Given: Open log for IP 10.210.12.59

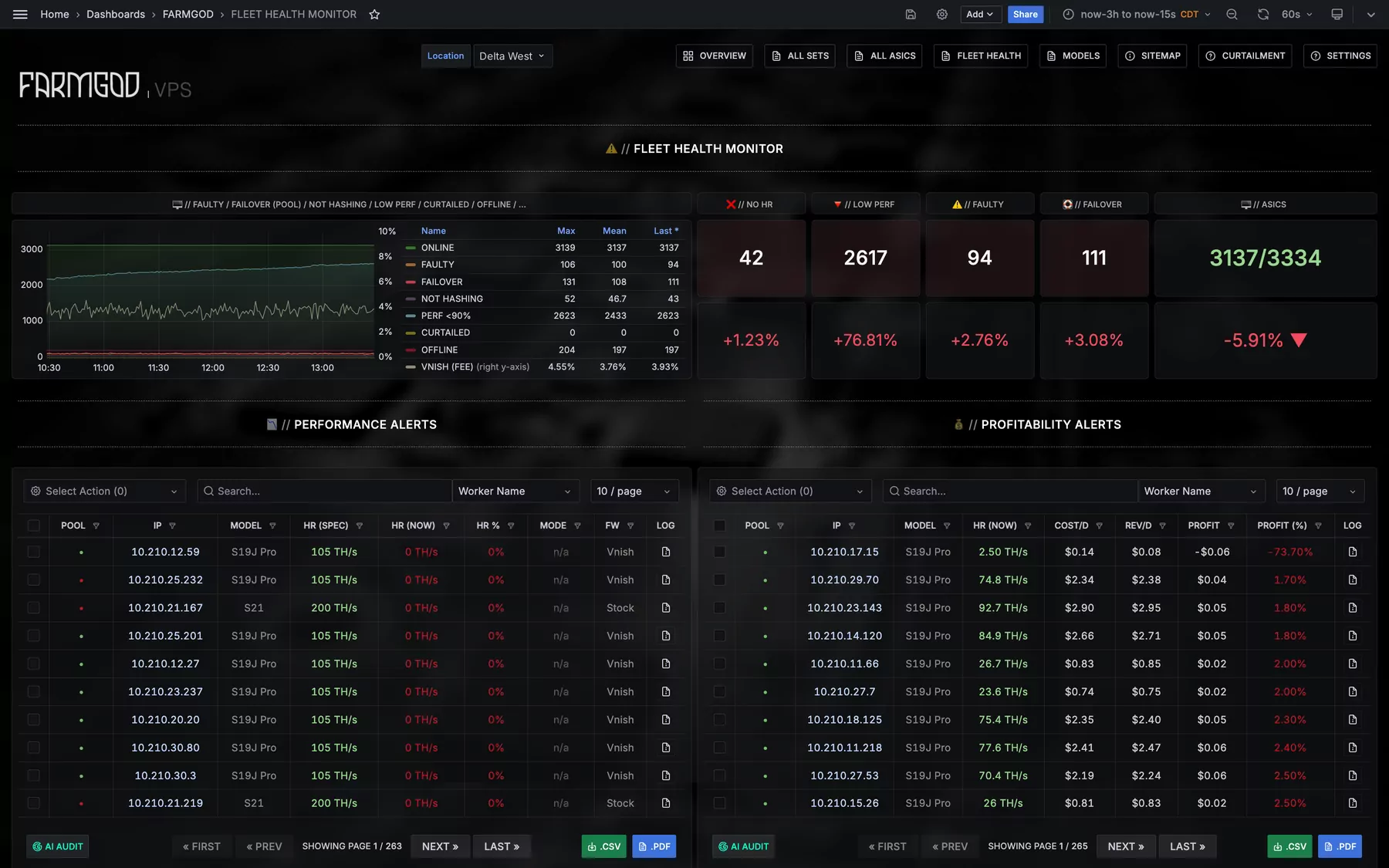Looking at the screenshot, I should [x=666, y=552].
